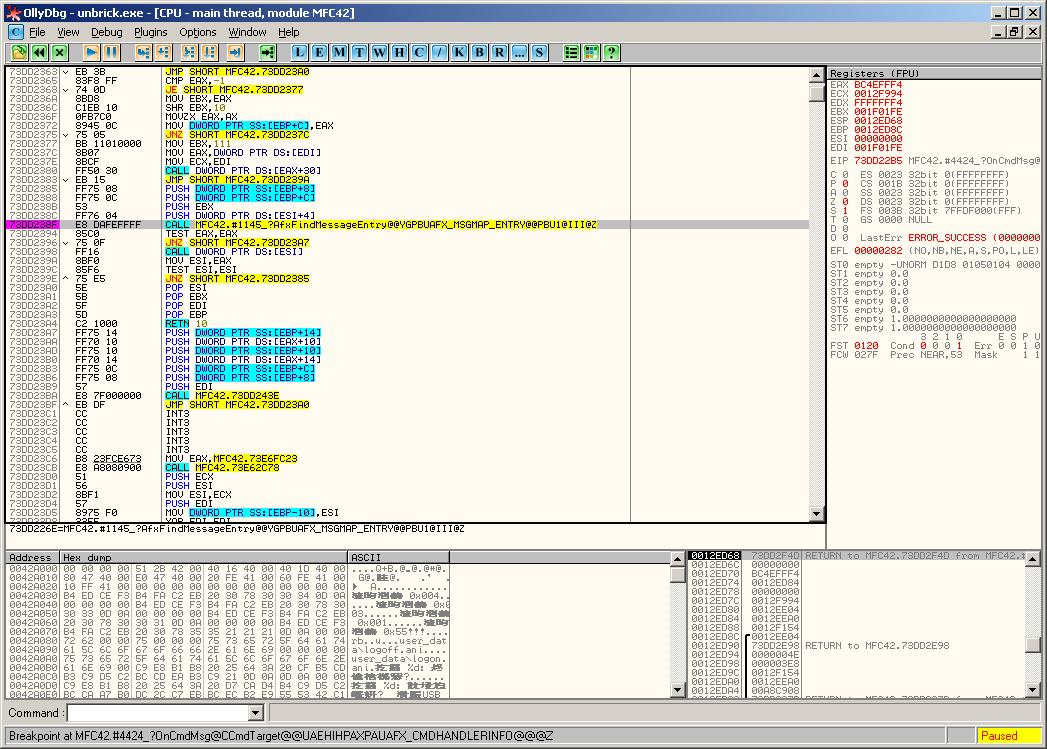Toggle the Registers (FPU) header button

934,73
